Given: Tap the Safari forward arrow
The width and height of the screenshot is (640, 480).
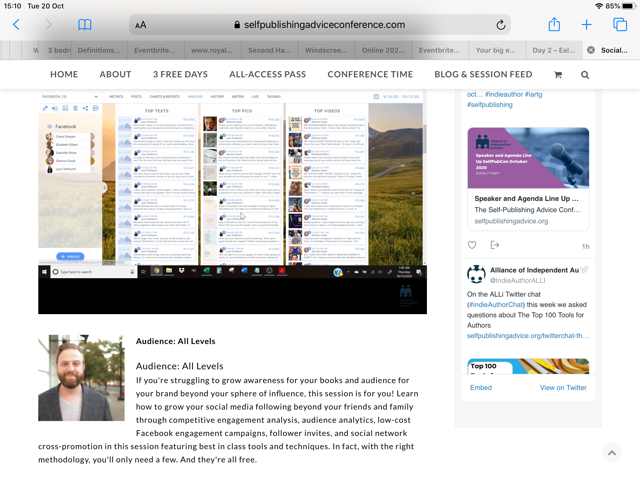Looking at the screenshot, I should click(48, 24).
